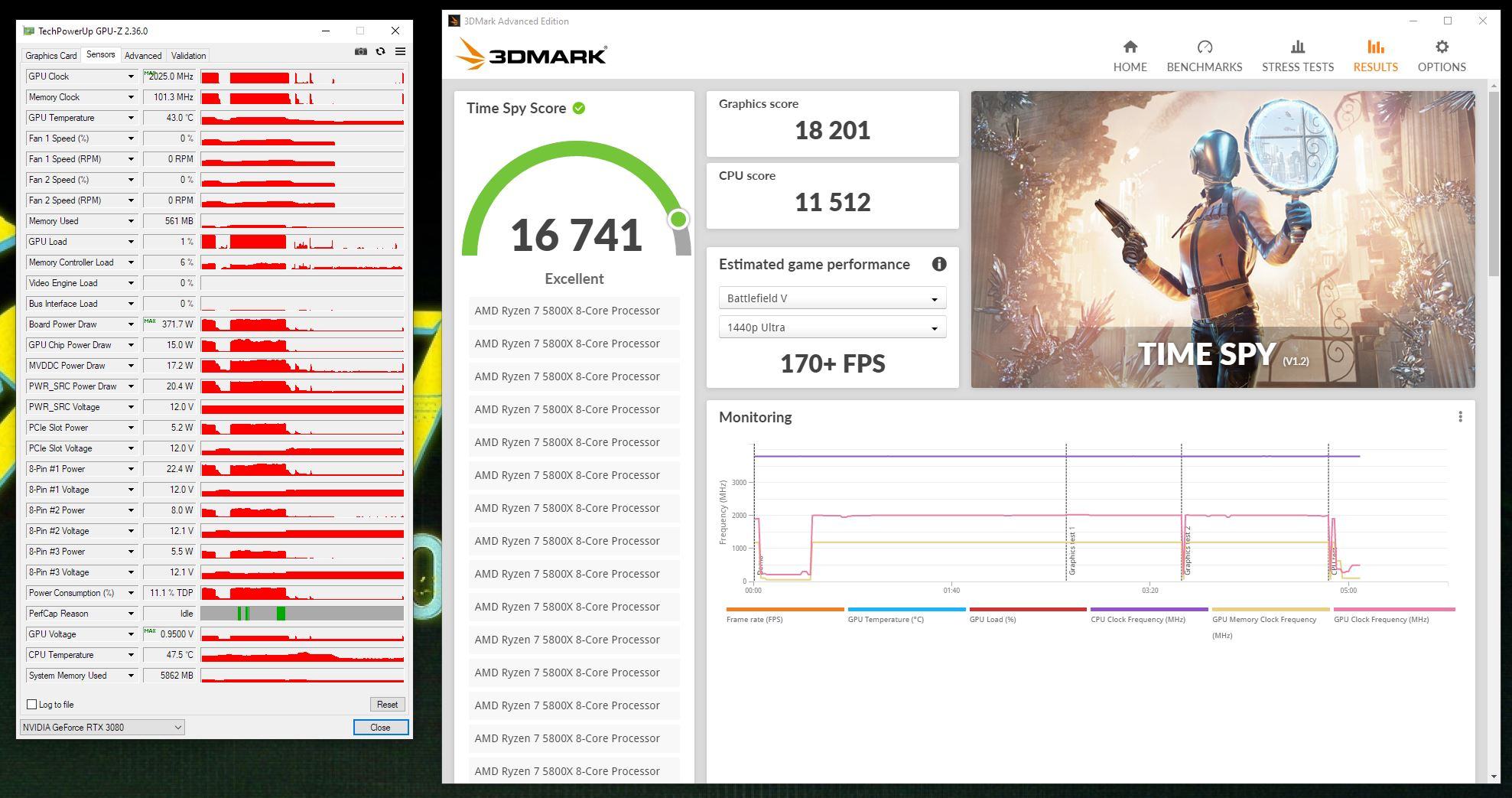Open 3DMark Options gear
This screenshot has height=798, width=1512.
1442,57
